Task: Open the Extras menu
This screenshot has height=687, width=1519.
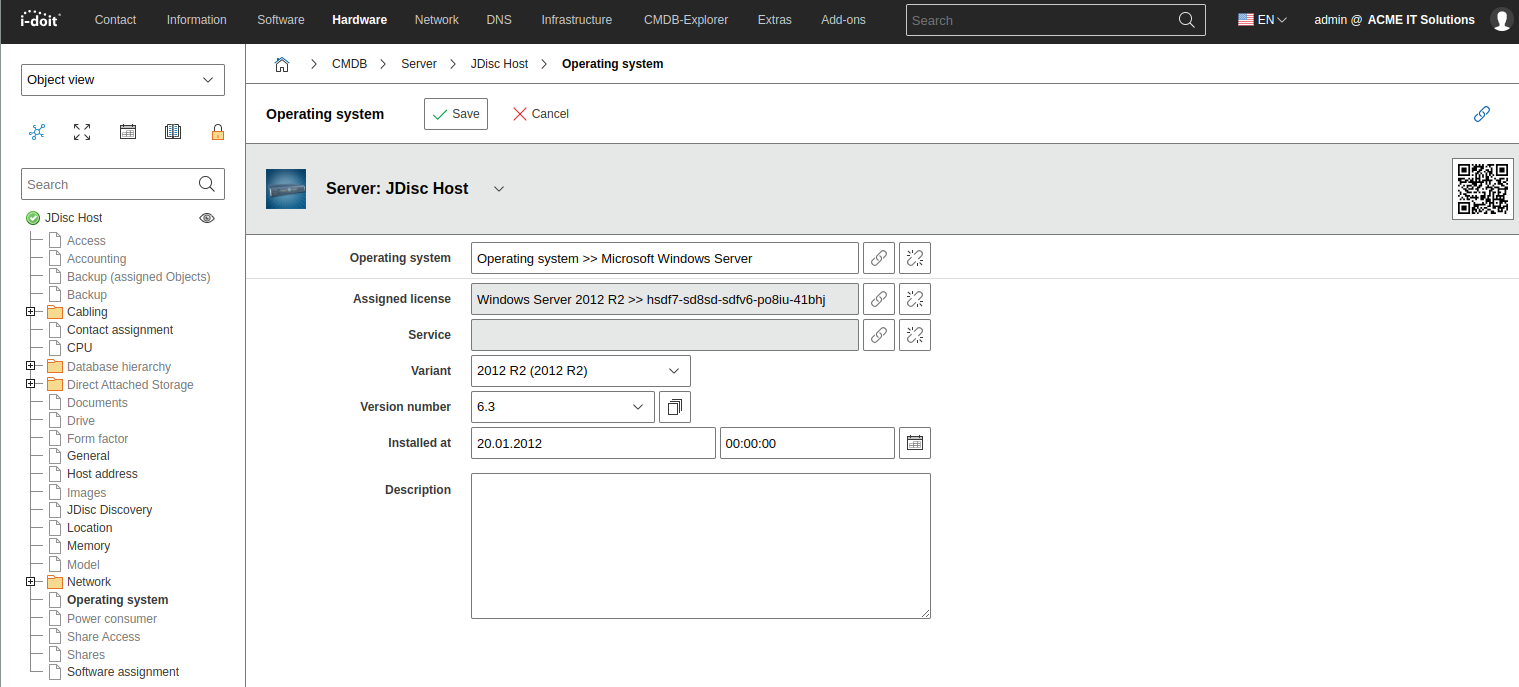Action: tap(775, 20)
